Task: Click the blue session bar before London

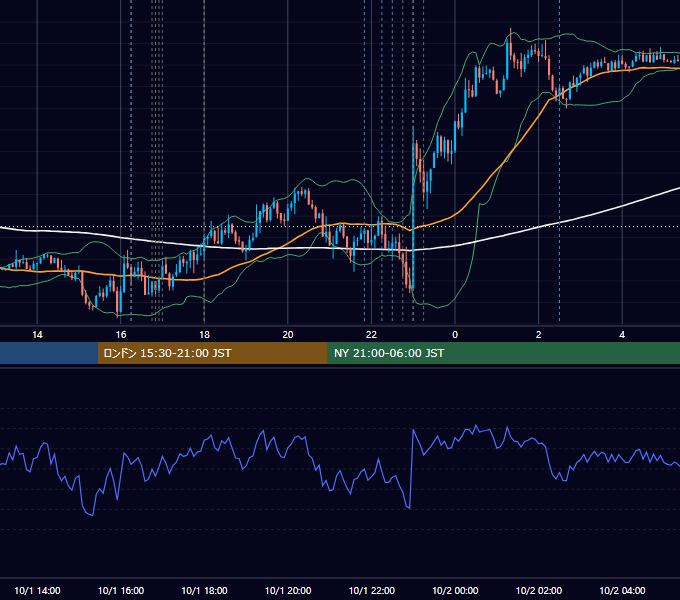Action: (49, 353)
